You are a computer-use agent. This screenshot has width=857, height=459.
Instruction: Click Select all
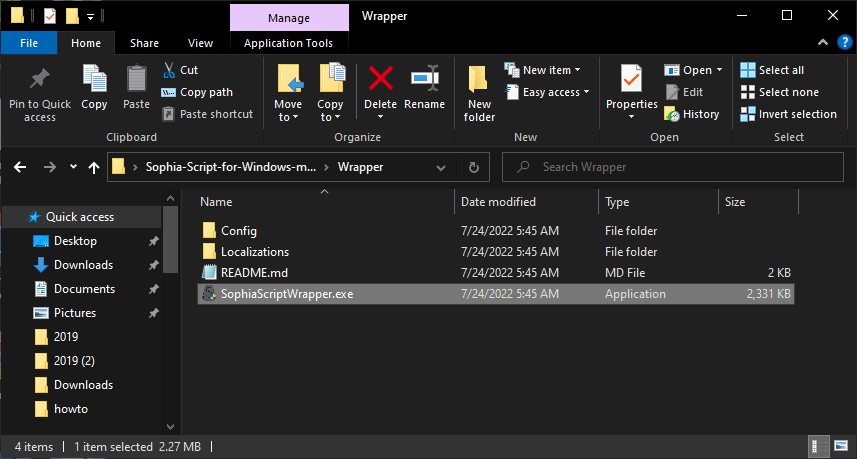(772, 70)
